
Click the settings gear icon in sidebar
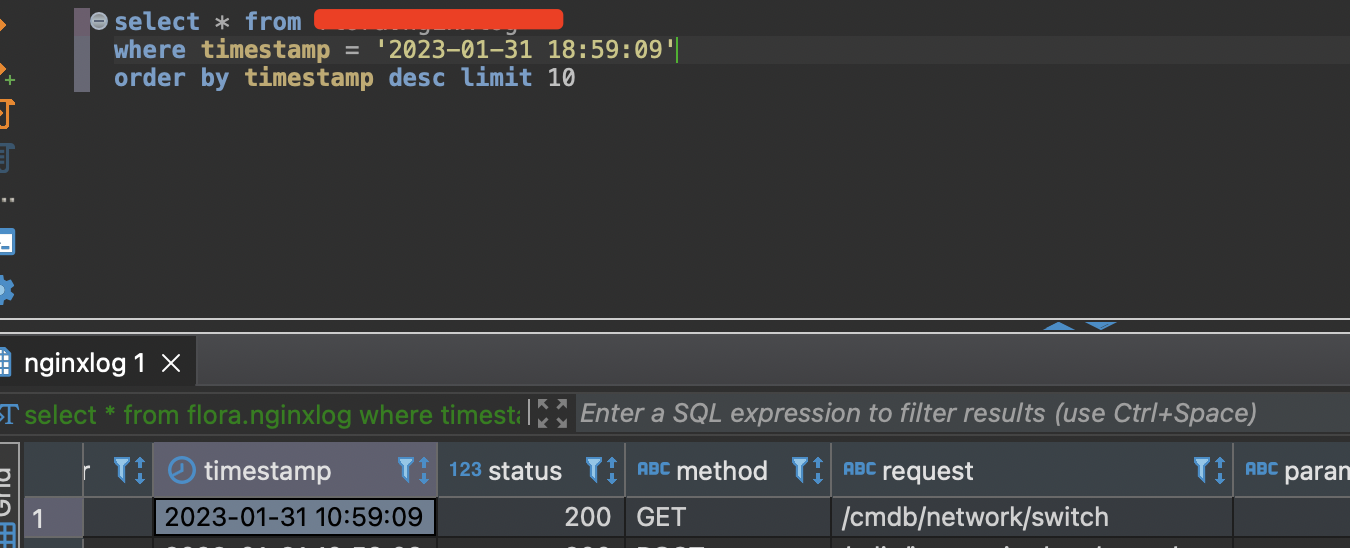pyautogui.click(x=5, y=291)
